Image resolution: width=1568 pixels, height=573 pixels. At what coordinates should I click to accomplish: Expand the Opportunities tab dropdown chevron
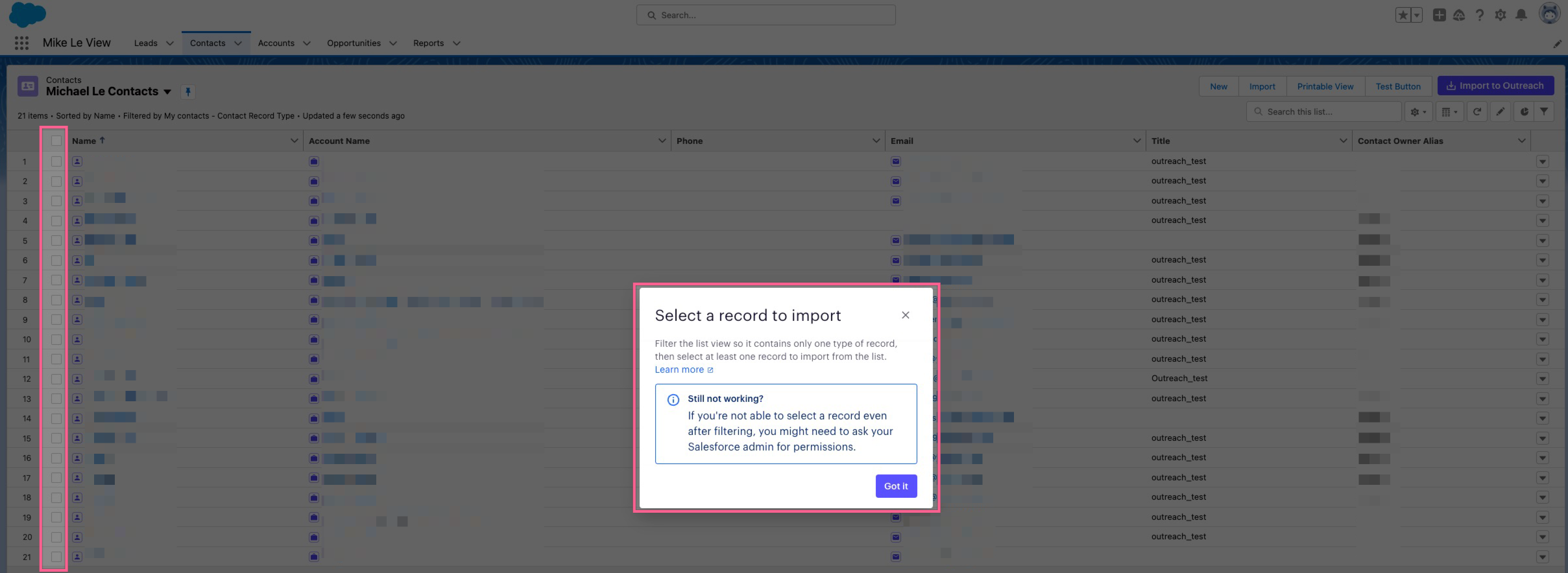393,43
